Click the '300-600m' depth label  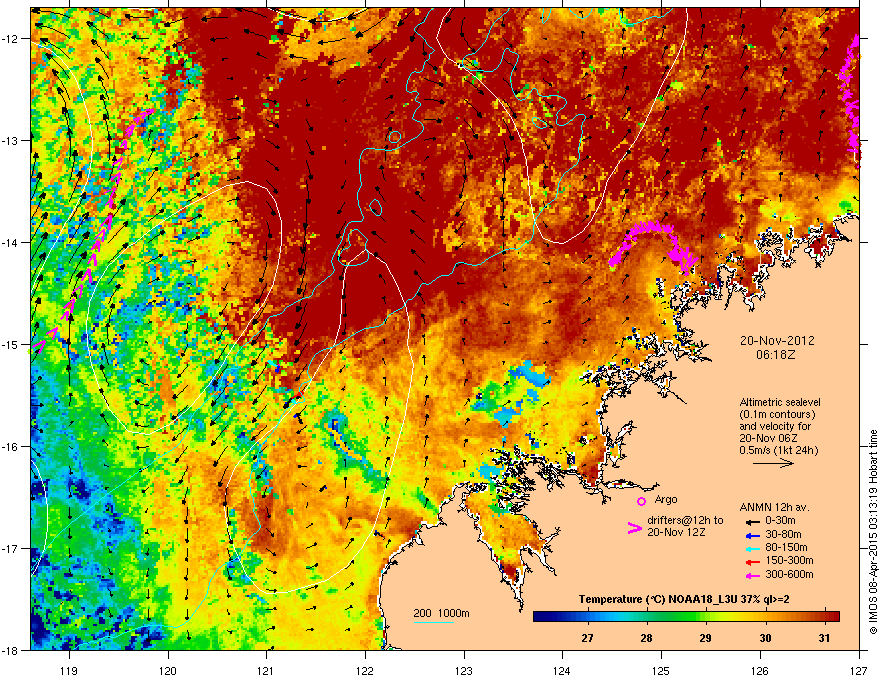click(x=789, y=574)
